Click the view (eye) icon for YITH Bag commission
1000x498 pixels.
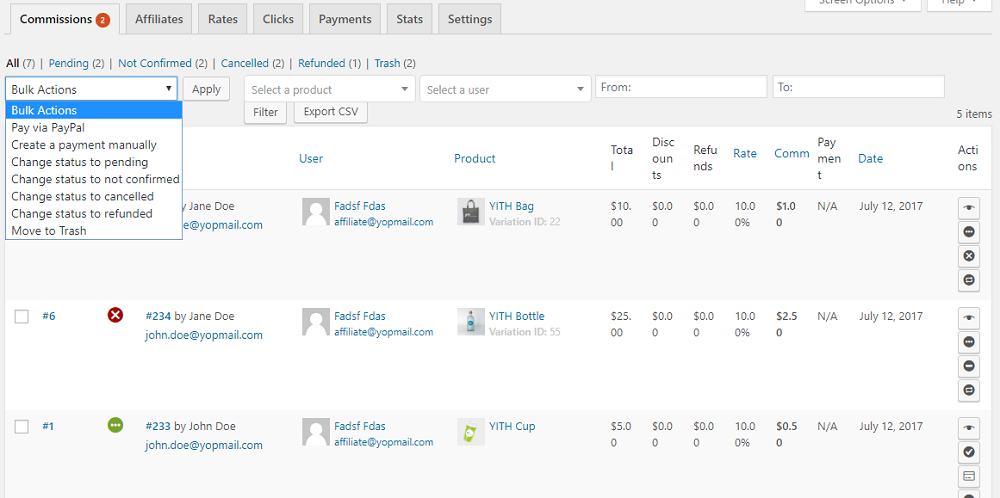tap(968, 208)
